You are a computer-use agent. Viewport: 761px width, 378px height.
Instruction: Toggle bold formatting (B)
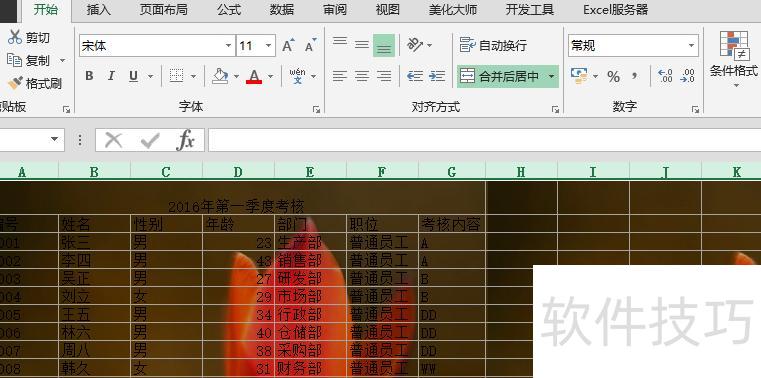click(89, 76)
